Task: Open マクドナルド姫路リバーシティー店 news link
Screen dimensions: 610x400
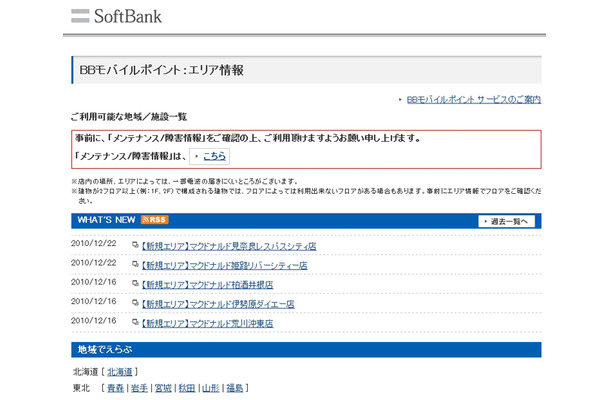Action: click(x=224, y=265)
